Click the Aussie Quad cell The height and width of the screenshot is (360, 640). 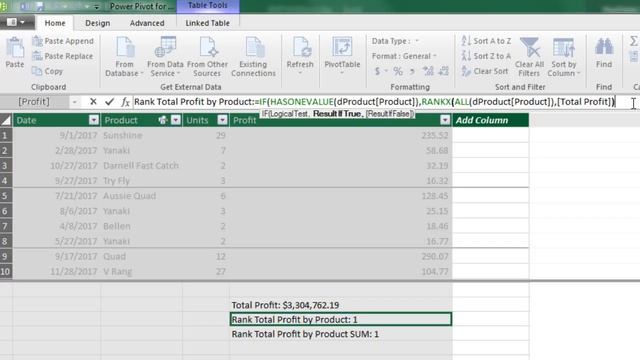coord(141,196)
